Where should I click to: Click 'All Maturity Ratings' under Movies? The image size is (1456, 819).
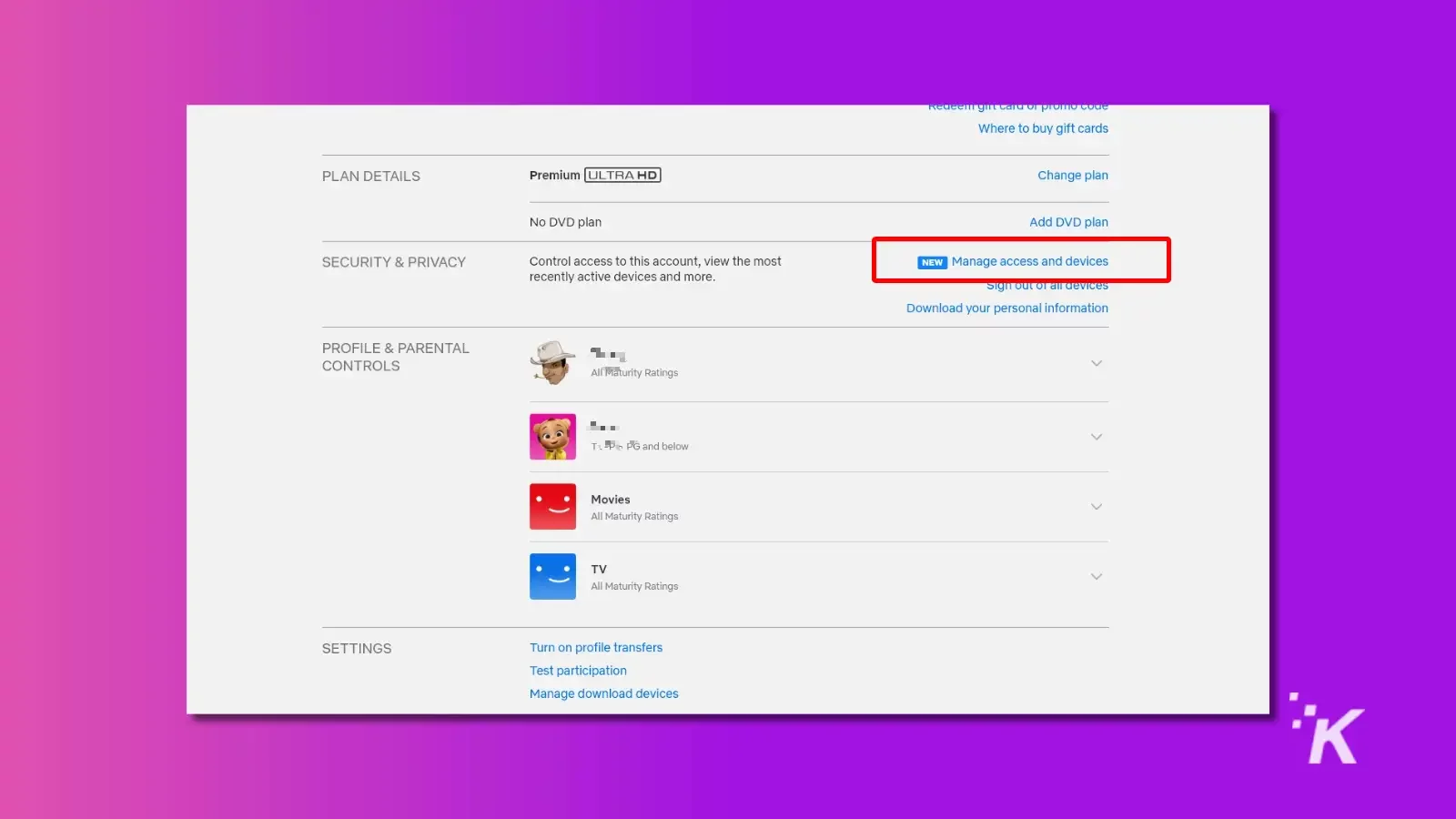[634, 517]
